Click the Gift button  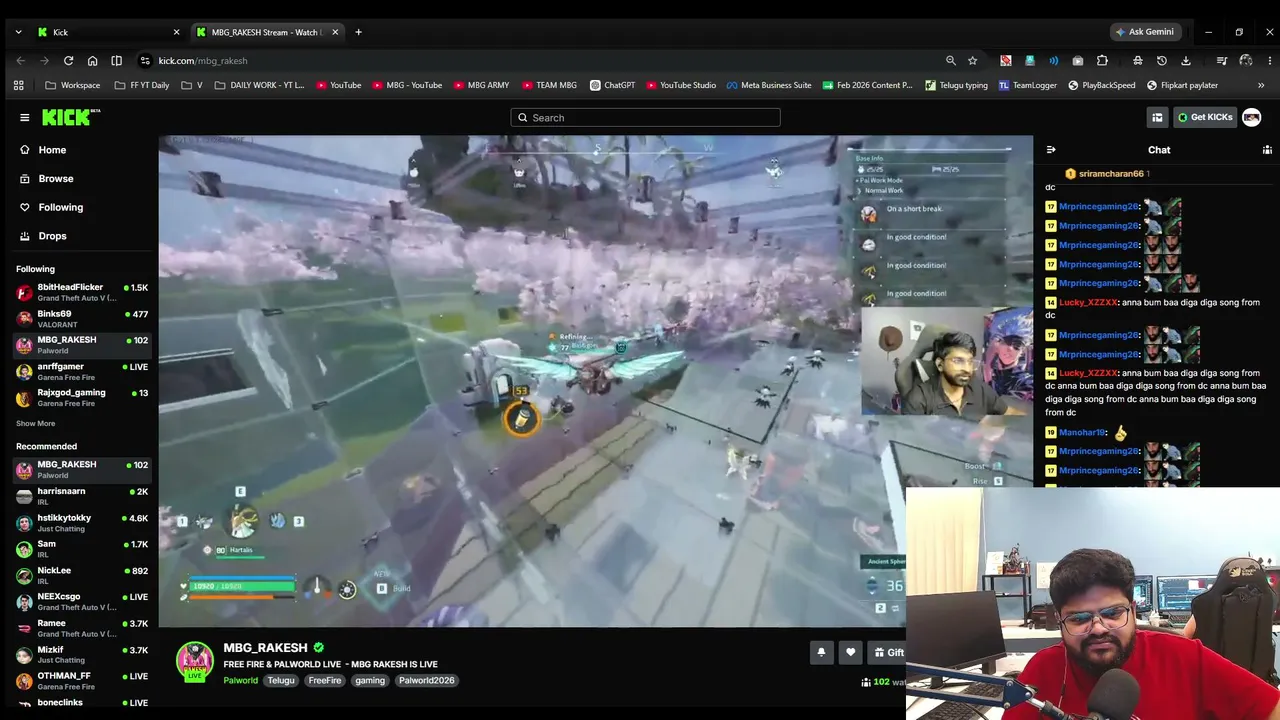point(888,653)
